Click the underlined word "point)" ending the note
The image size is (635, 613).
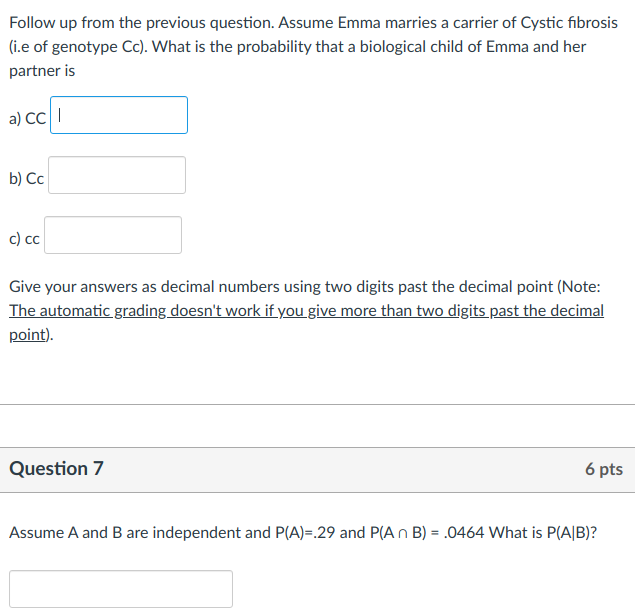coord(30,335)
